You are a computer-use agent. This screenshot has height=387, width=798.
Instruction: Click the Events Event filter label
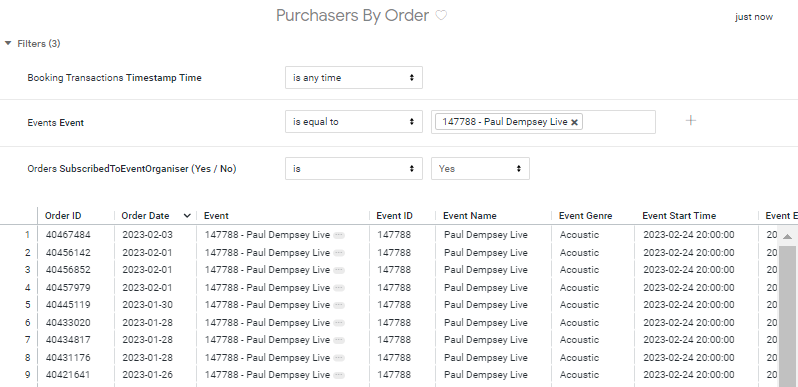[55, 123]
